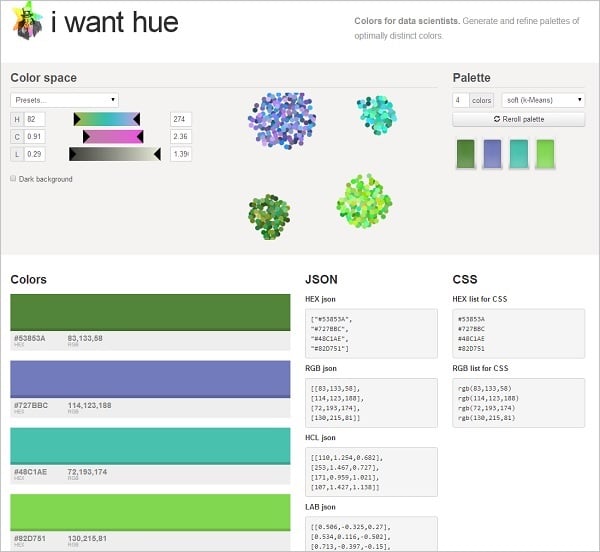Click the i want hue logo icon

28,21
